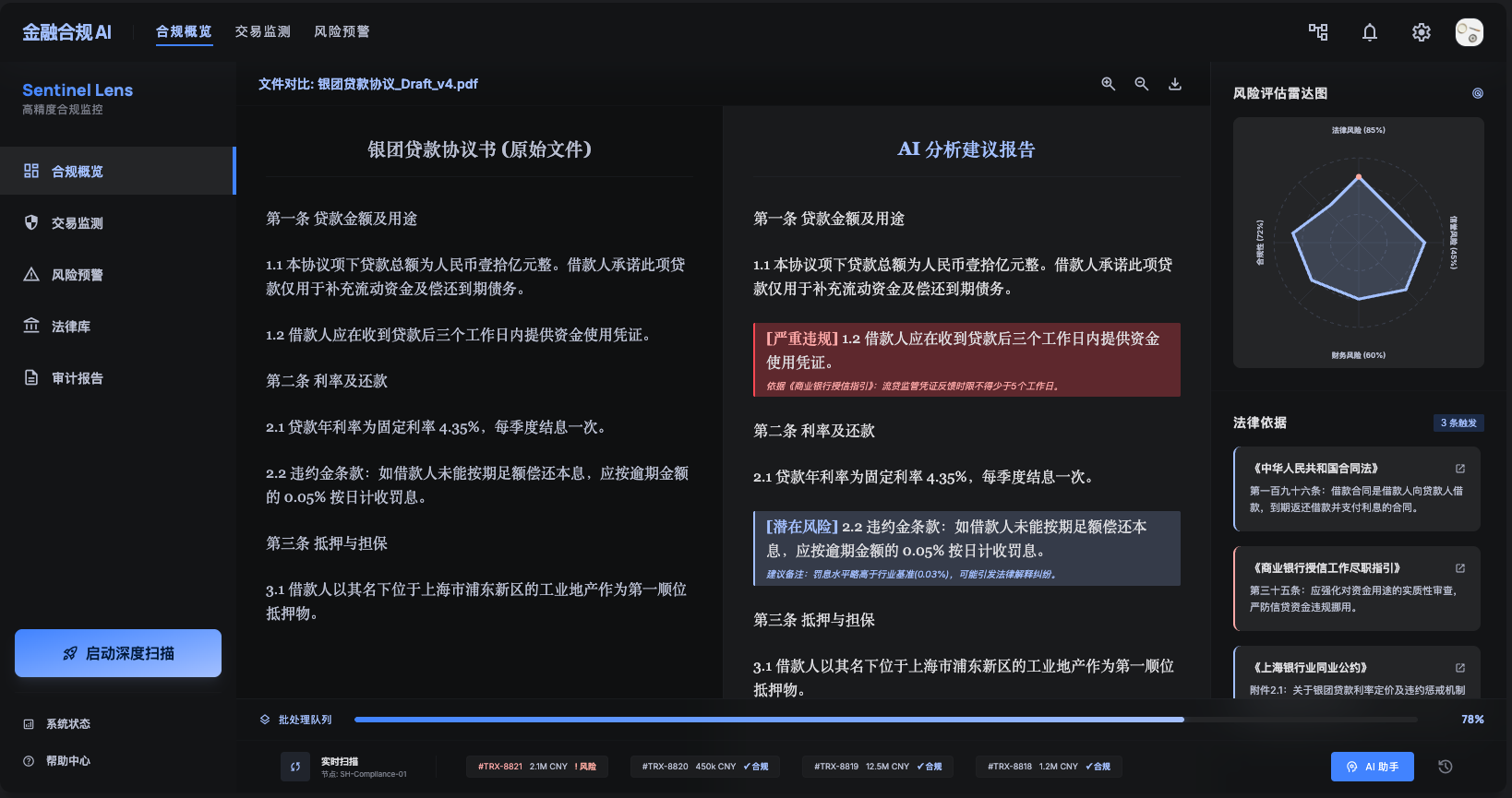Open the hierarchy diagram icon in header
Image resolution: width=1512 pixels, height=798 pixels.
pos(1318,32)
